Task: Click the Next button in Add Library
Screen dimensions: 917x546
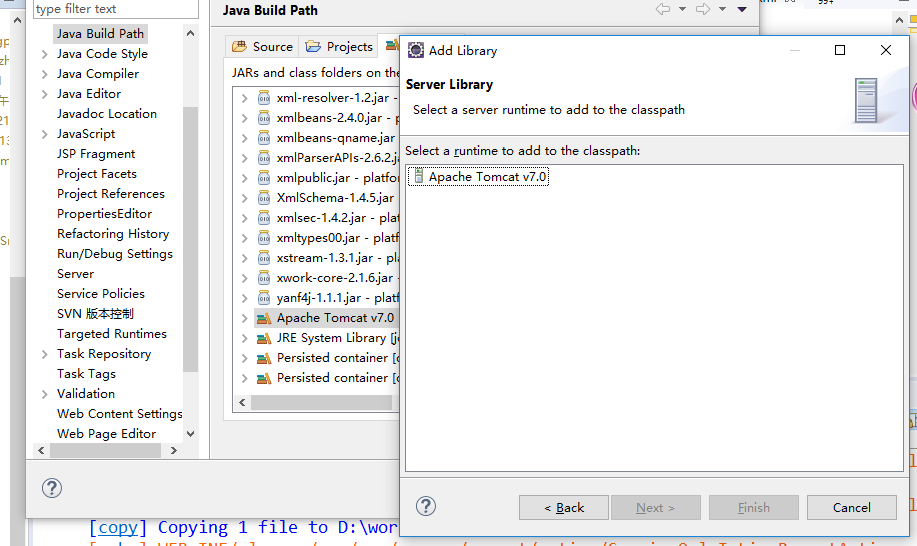Action: click(x=656, y=507)
